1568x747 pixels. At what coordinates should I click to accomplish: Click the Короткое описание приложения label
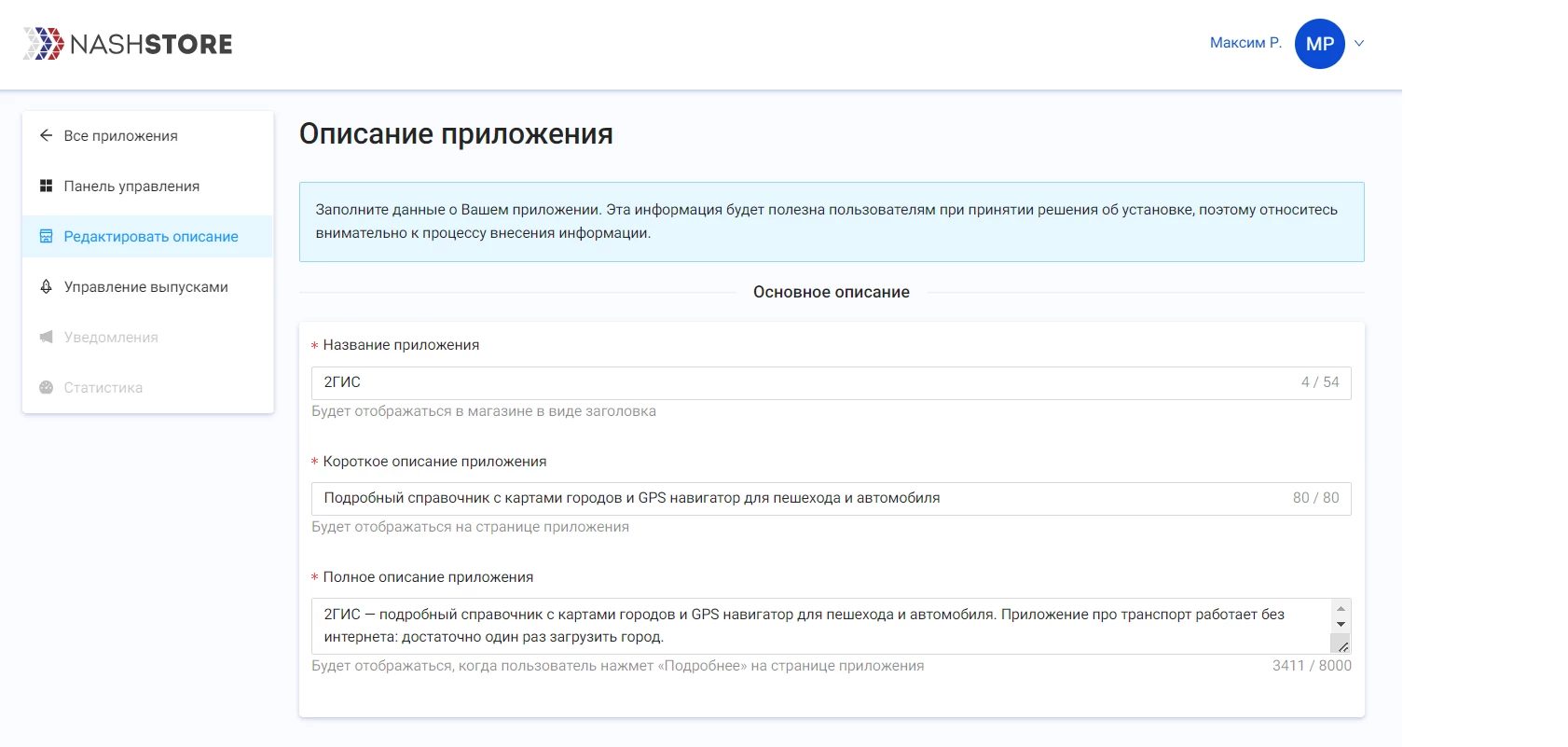(x=434, y=462)
